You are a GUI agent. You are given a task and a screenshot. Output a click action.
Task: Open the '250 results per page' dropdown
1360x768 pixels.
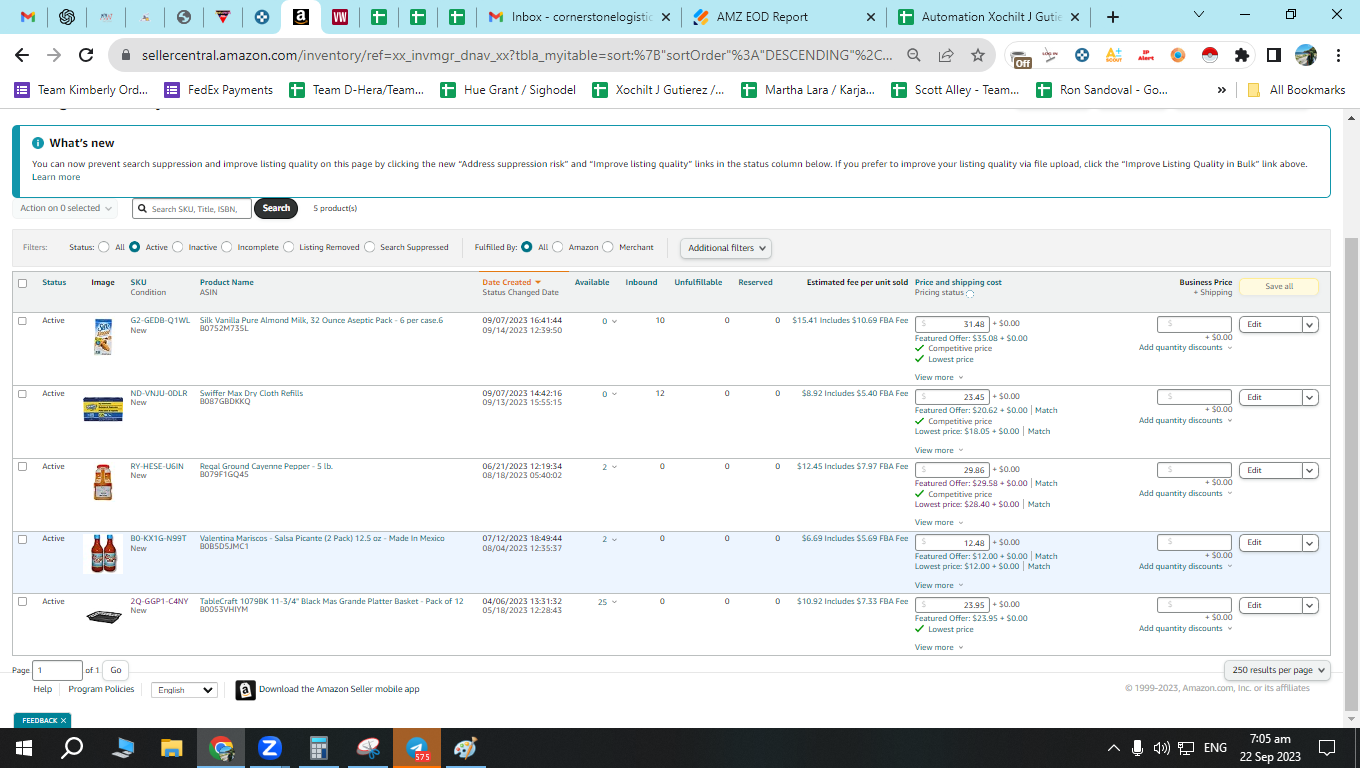(1277, 670)
